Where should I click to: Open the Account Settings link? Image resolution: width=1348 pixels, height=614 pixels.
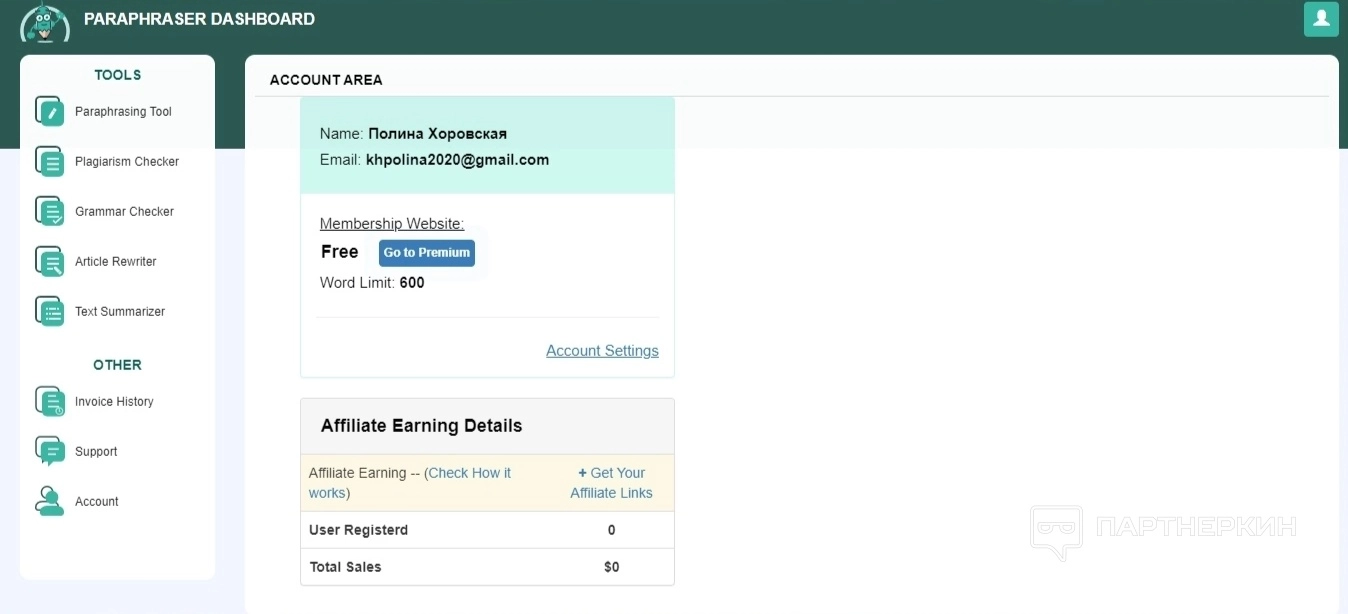(x=602, y=351)
